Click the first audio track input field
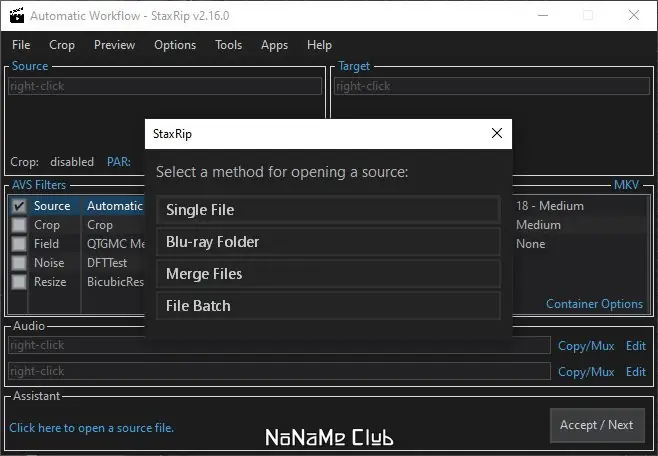The width and height of the screenshot is (658, 456). pyautogui.click(x=279, y=345)
